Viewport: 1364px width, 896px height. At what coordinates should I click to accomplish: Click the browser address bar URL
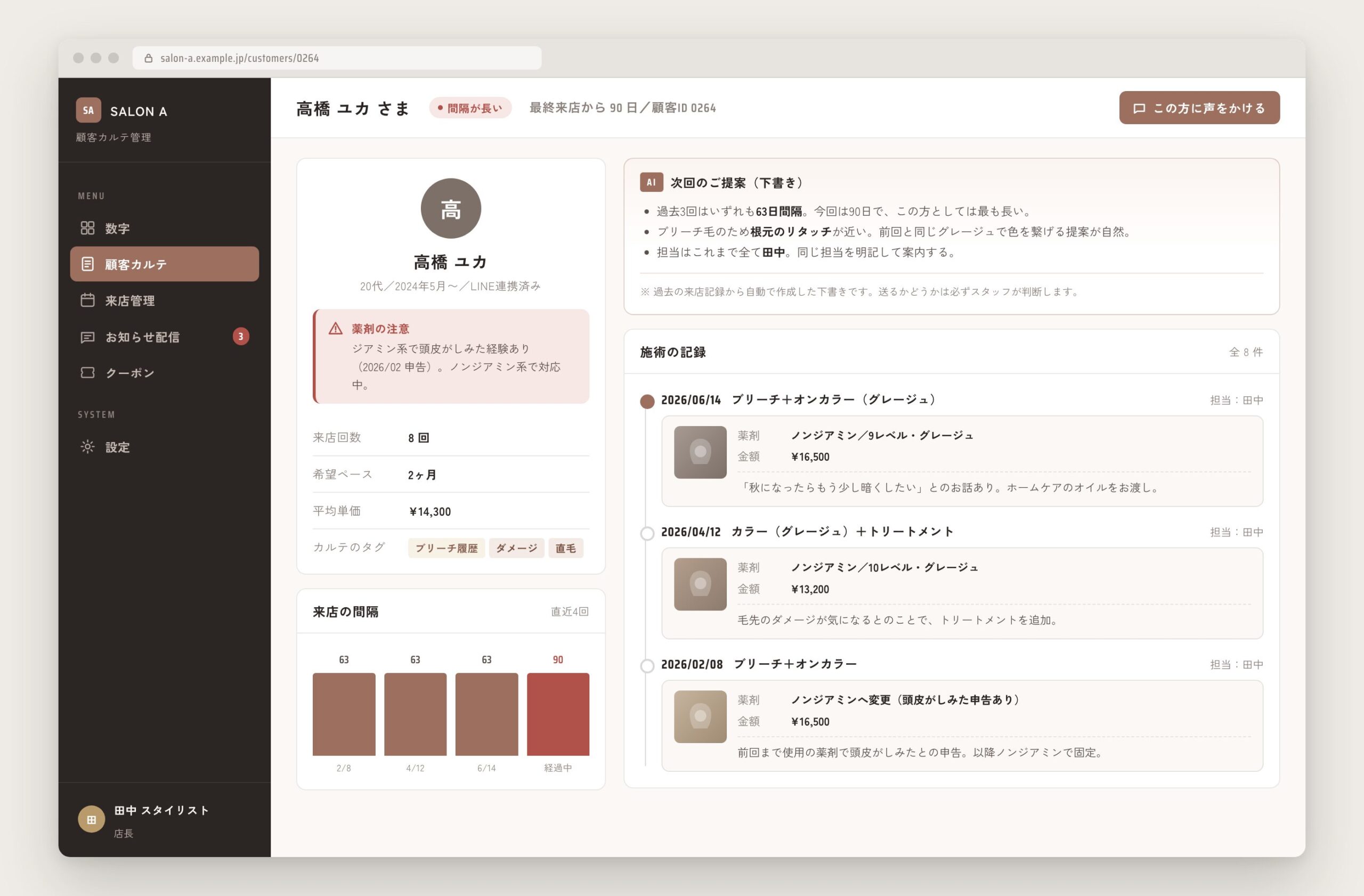pos(240,58)
